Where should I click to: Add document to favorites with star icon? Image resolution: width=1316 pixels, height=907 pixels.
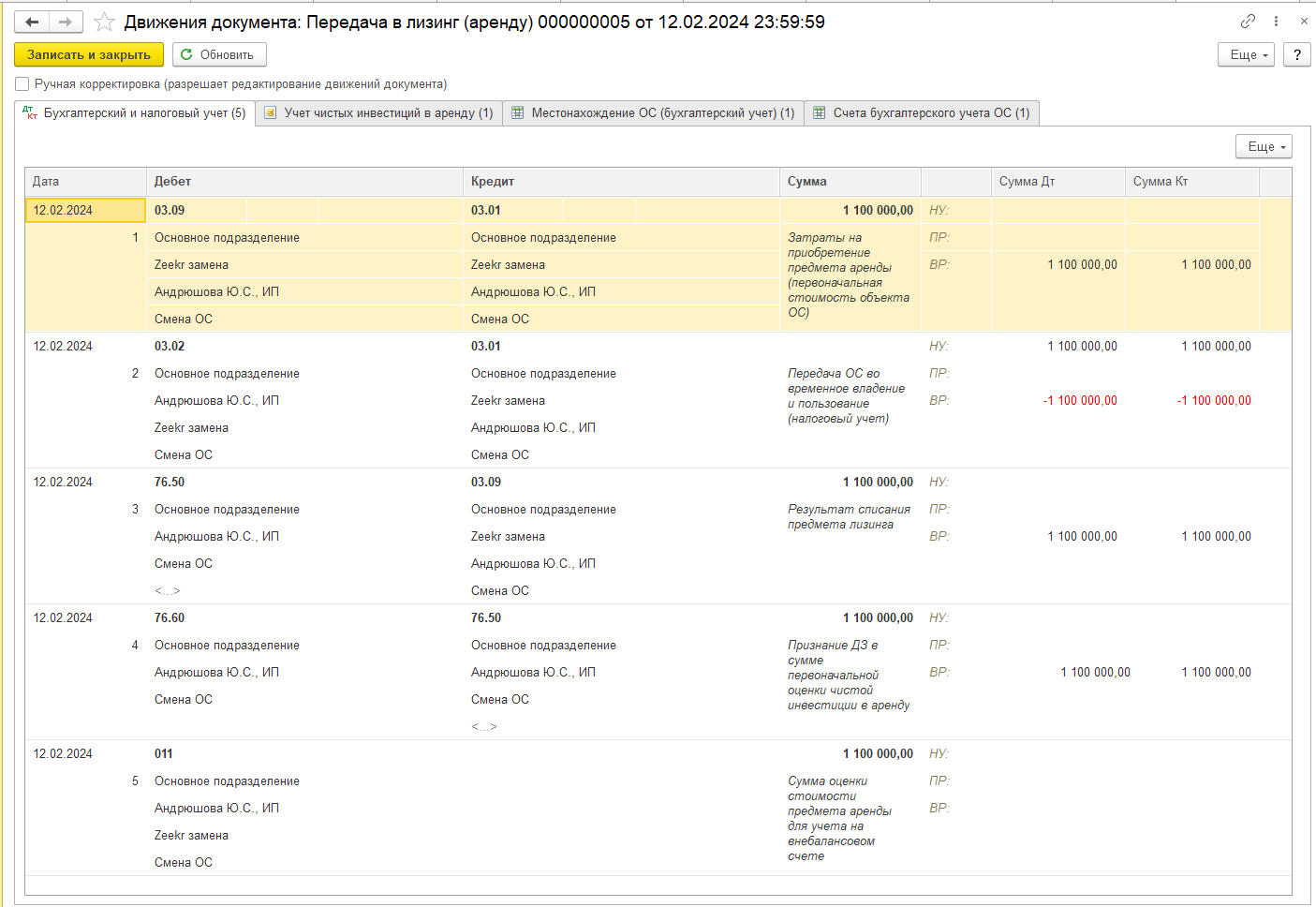pos(105,22)
